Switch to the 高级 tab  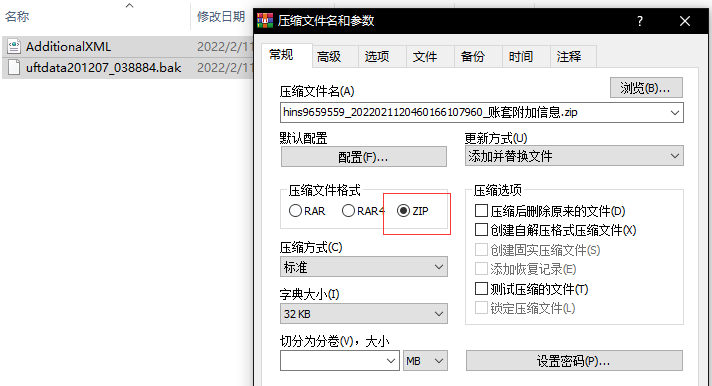click(x=335, y=56)
